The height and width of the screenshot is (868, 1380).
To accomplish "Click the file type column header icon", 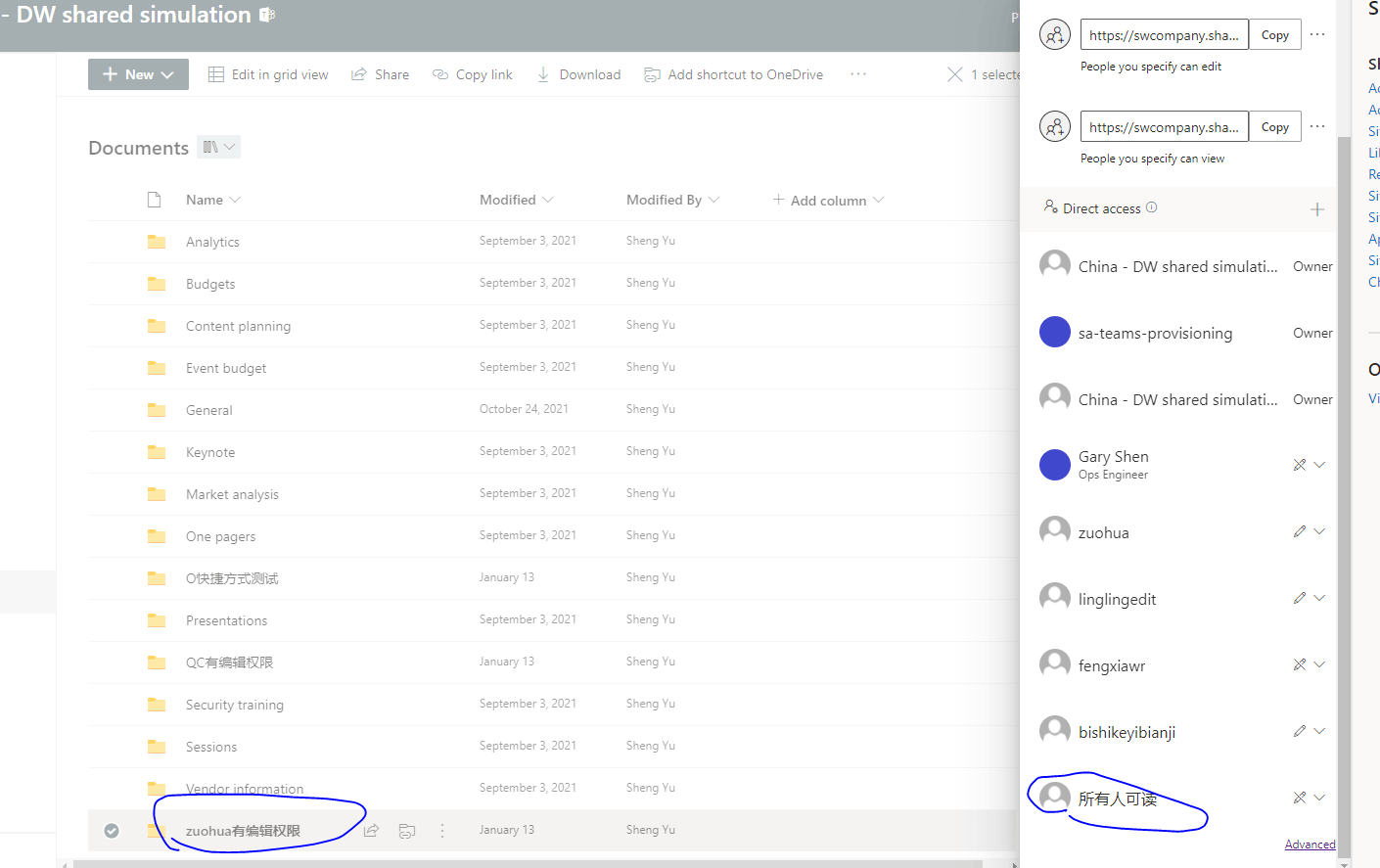I will (154, 200).
